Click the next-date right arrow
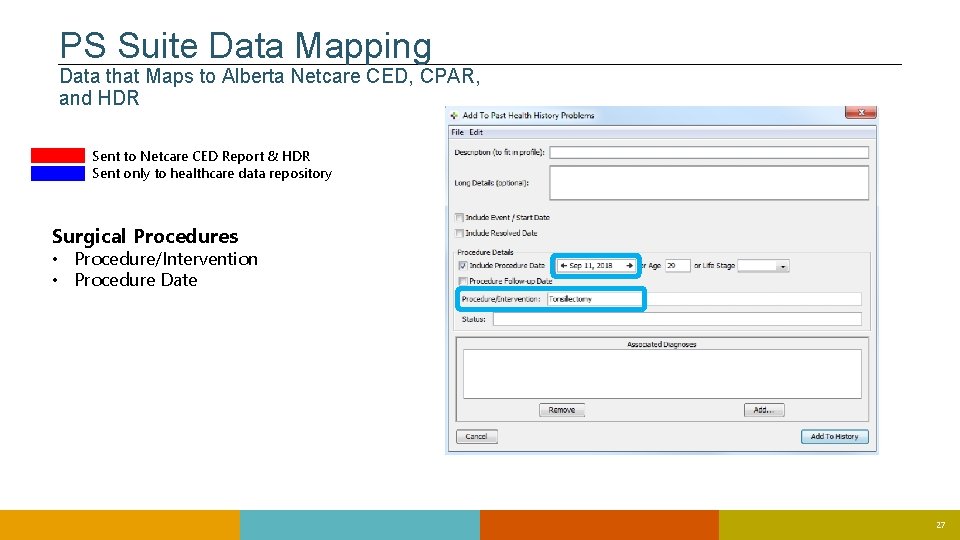960x540 pixels. 629,266
